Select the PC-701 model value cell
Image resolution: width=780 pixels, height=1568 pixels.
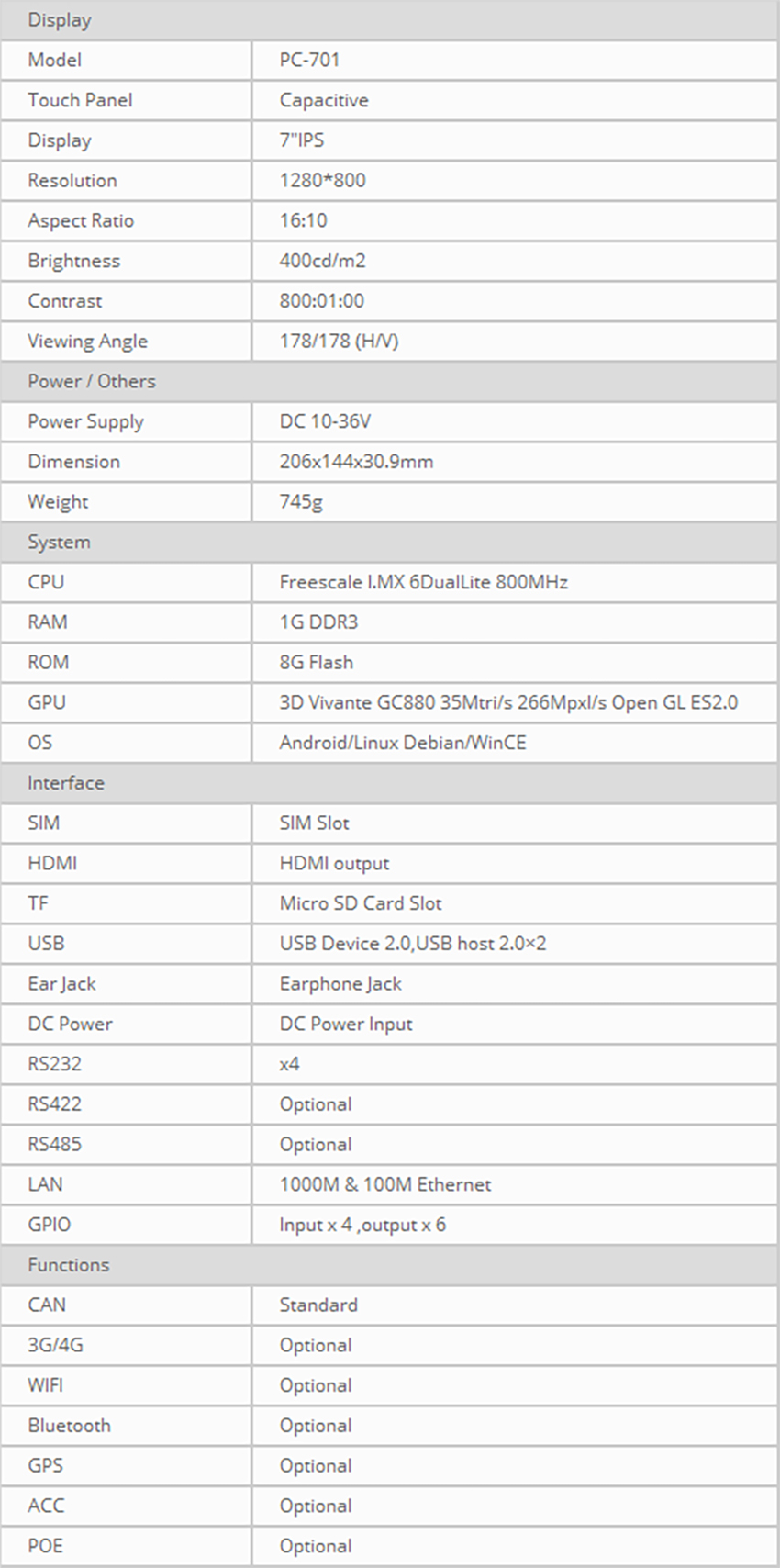(310, 60)
